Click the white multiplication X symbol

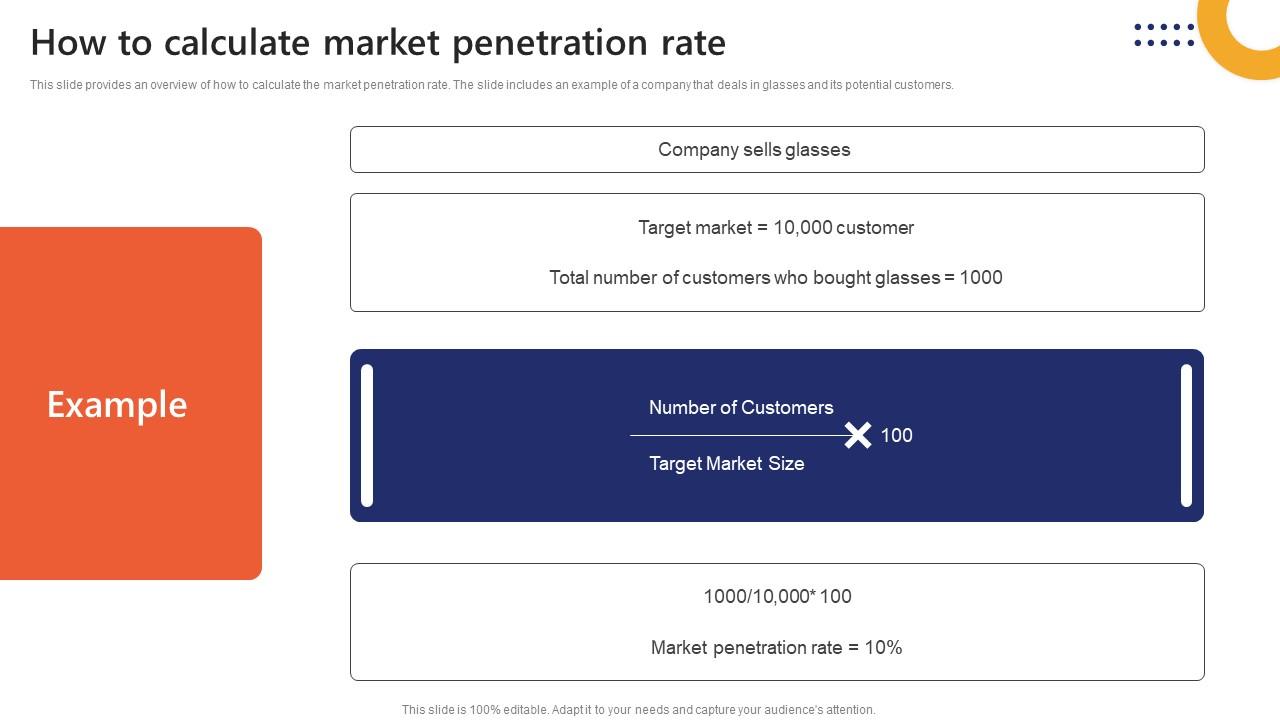[x=857, y=435]
